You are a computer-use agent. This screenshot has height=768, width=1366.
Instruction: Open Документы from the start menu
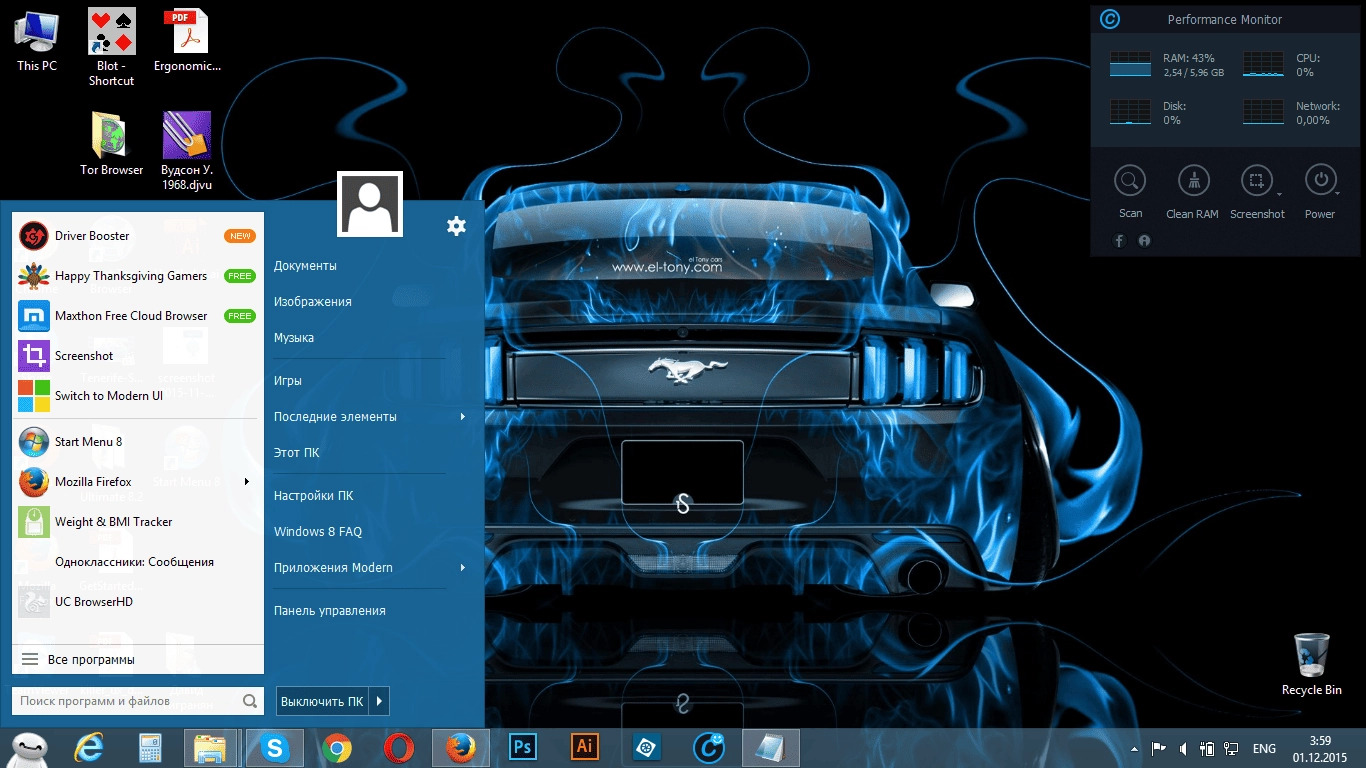point(305,266)
